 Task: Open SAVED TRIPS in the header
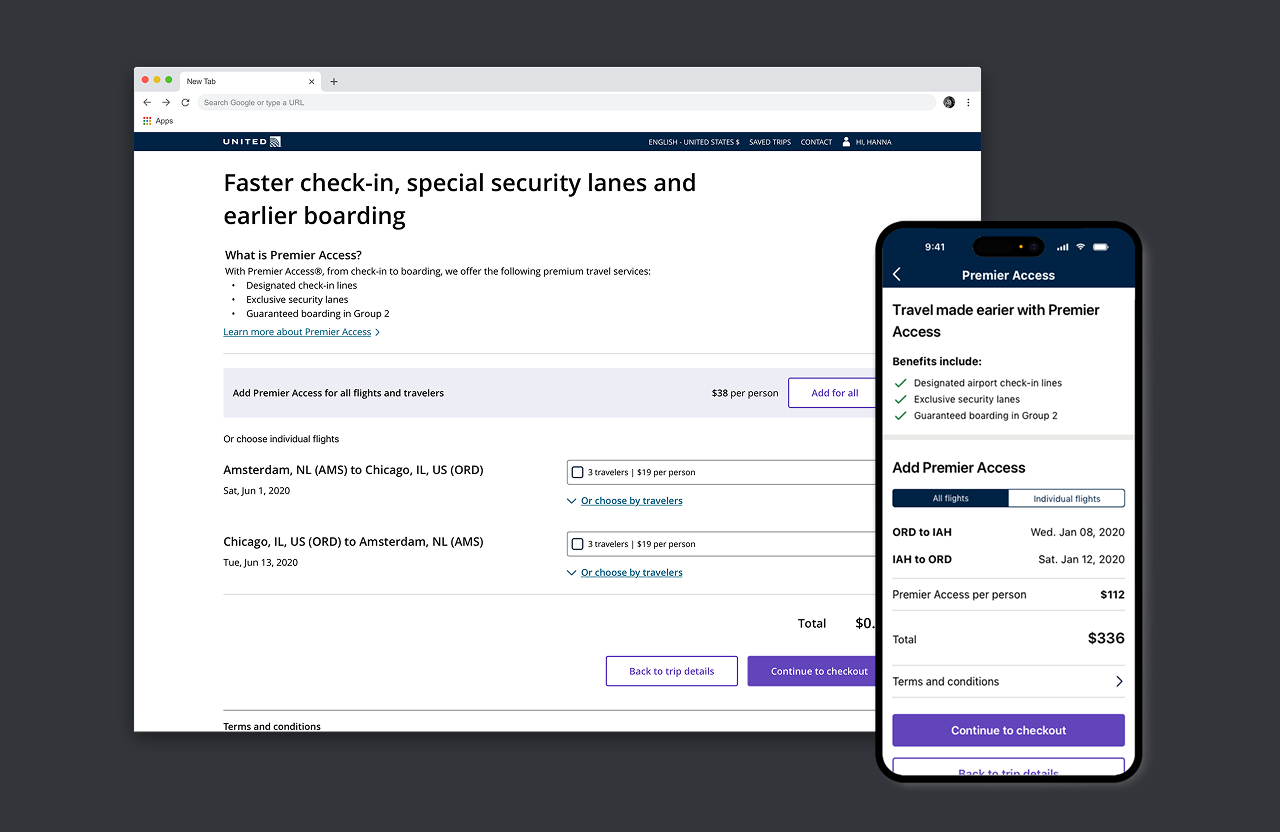pos(770,142)
